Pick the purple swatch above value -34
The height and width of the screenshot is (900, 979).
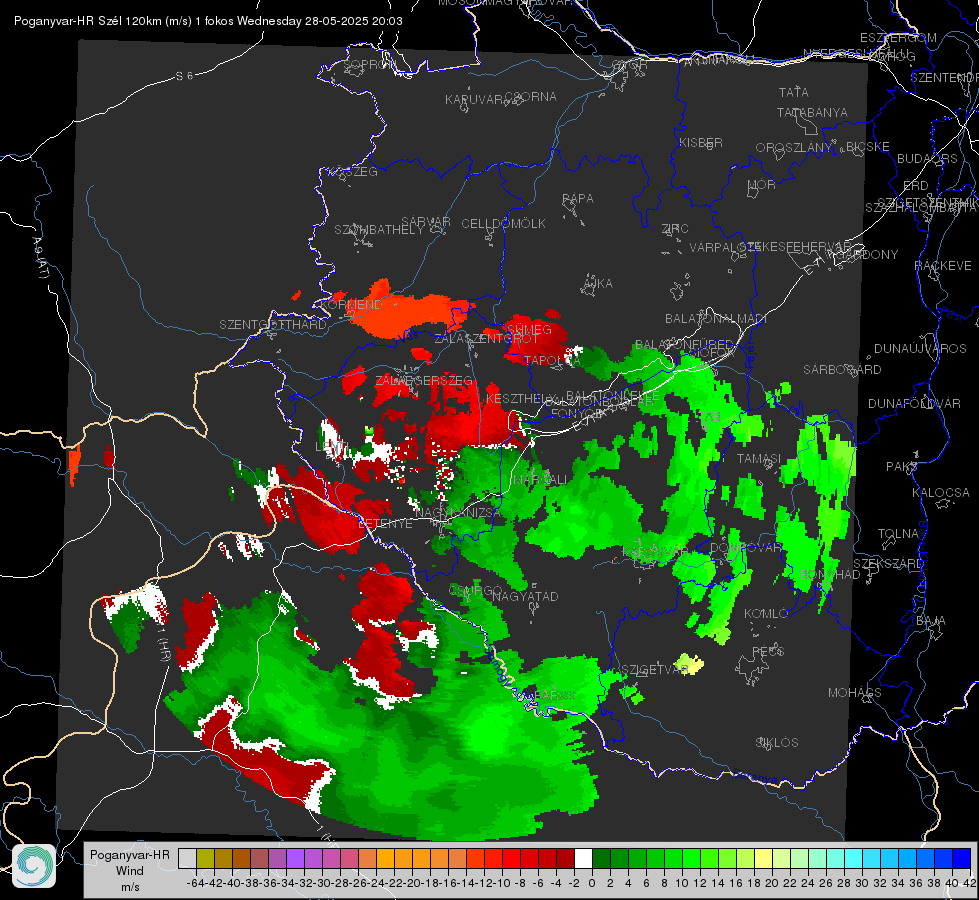pyautogui.click(x=295, y=858)
